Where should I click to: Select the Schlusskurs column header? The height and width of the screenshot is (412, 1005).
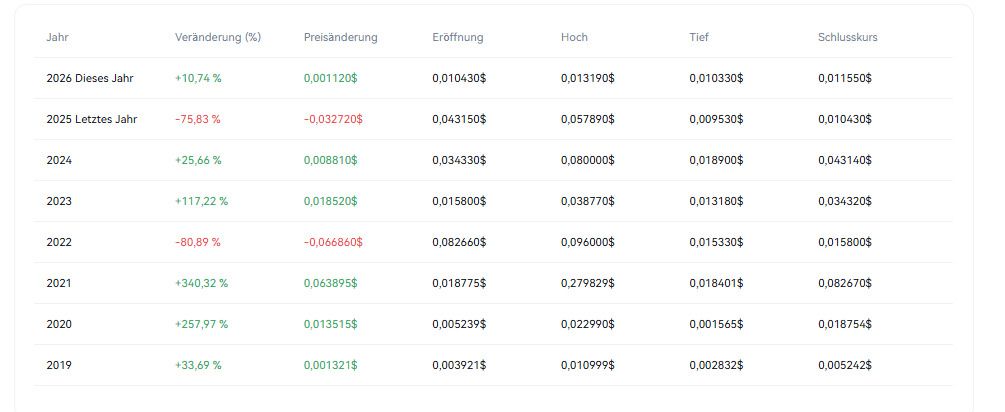coord(847,38)
